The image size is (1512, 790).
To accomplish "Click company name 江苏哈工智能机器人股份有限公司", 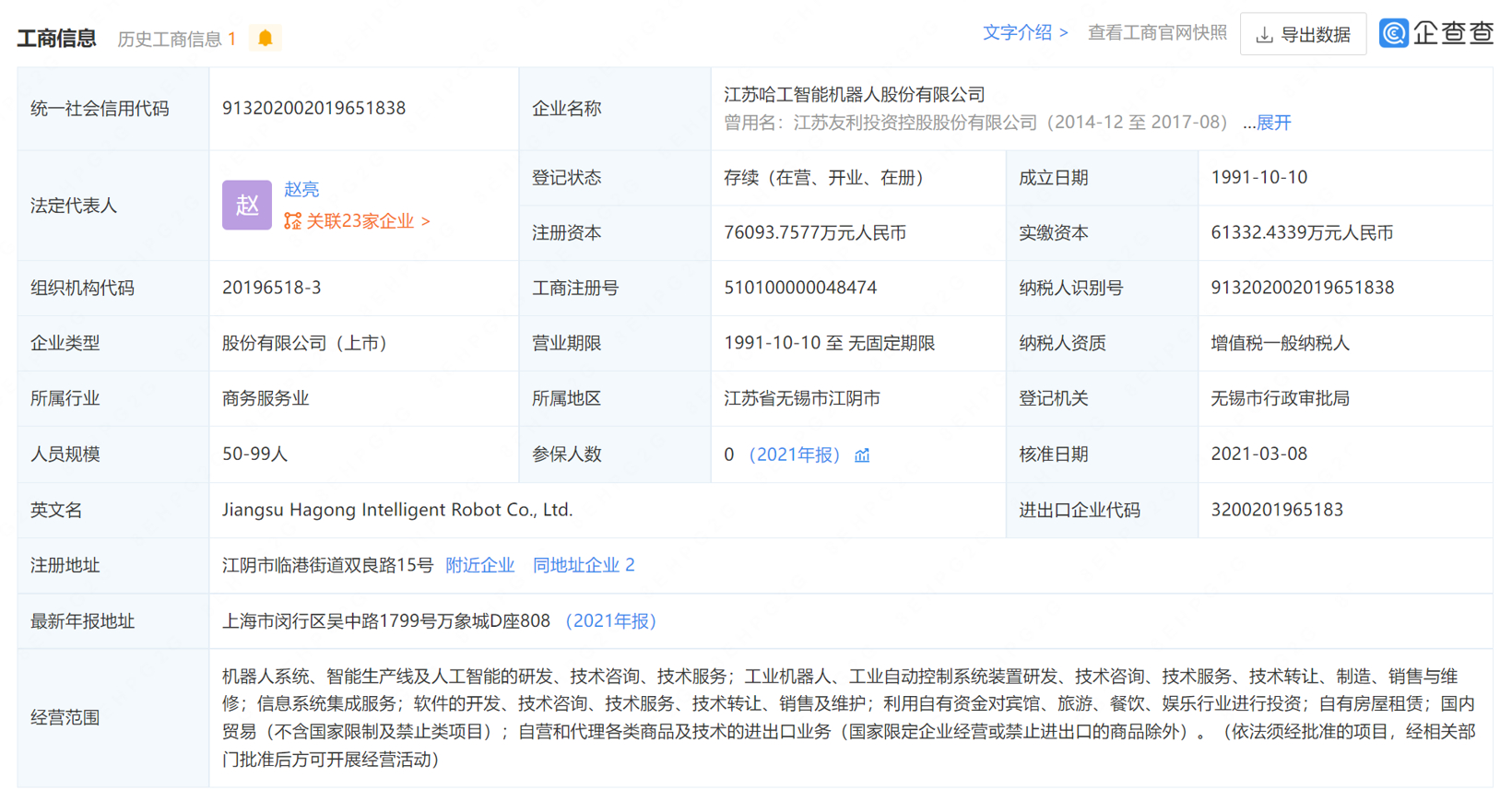I will 855,94.
